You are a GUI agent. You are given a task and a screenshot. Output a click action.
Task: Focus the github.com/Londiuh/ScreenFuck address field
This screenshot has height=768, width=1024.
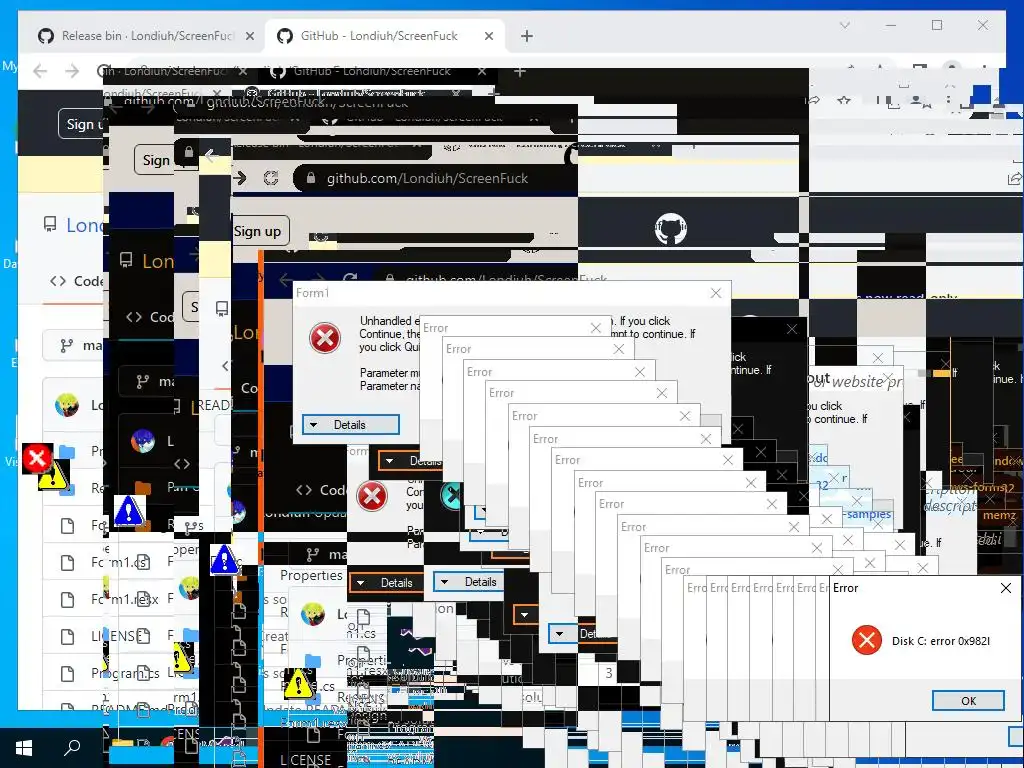[435, 178]
